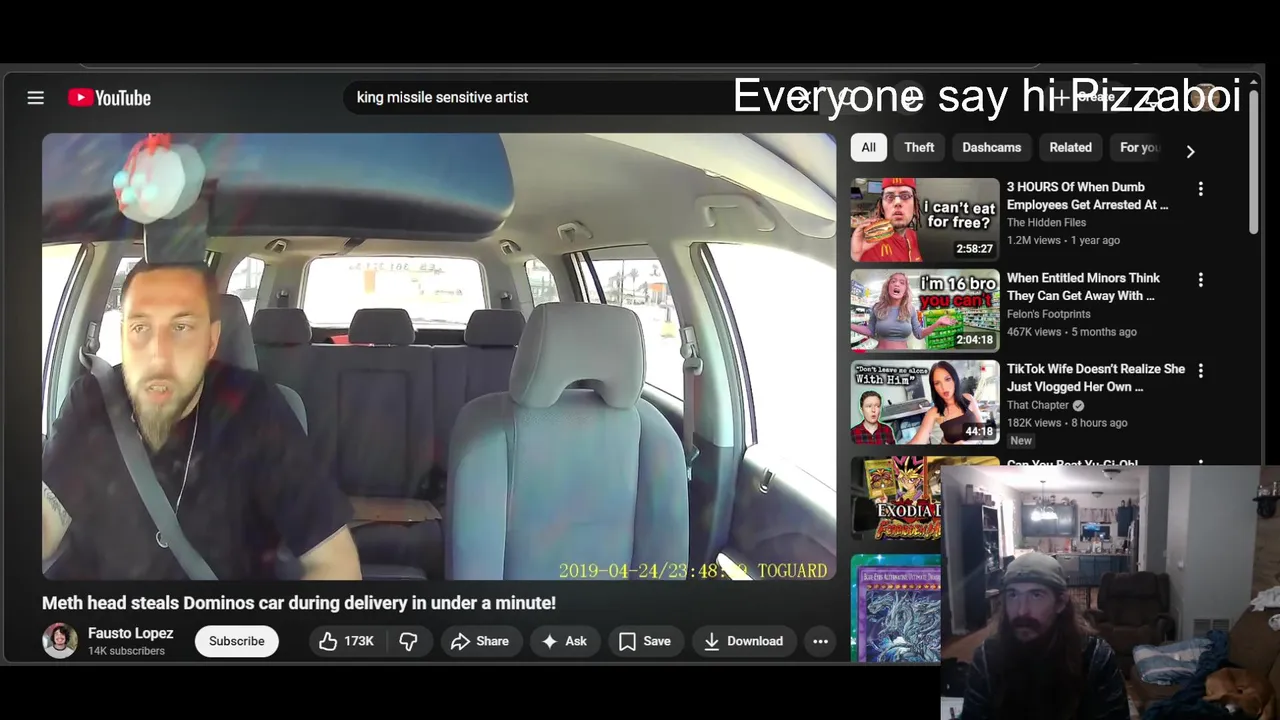
Task: Open 'TikTok Wife Doesn't Realize' video thumbnail
Action: (925, 402)
